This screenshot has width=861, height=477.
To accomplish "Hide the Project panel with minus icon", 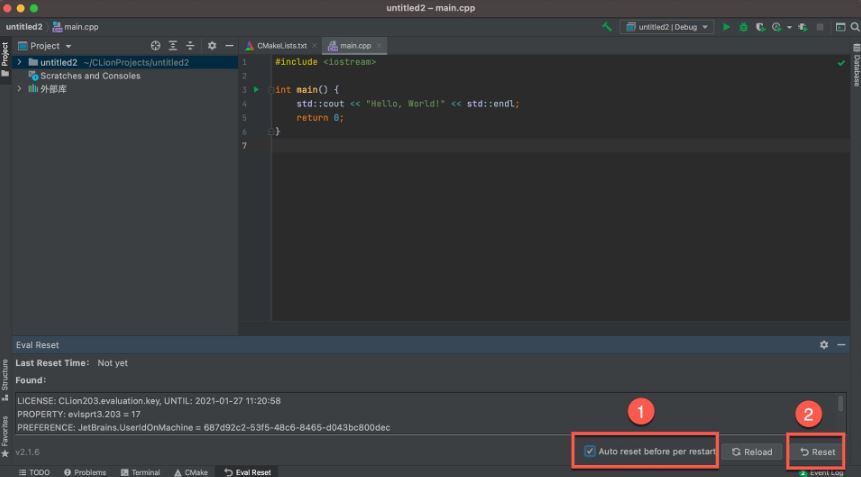I will (230, 46).
